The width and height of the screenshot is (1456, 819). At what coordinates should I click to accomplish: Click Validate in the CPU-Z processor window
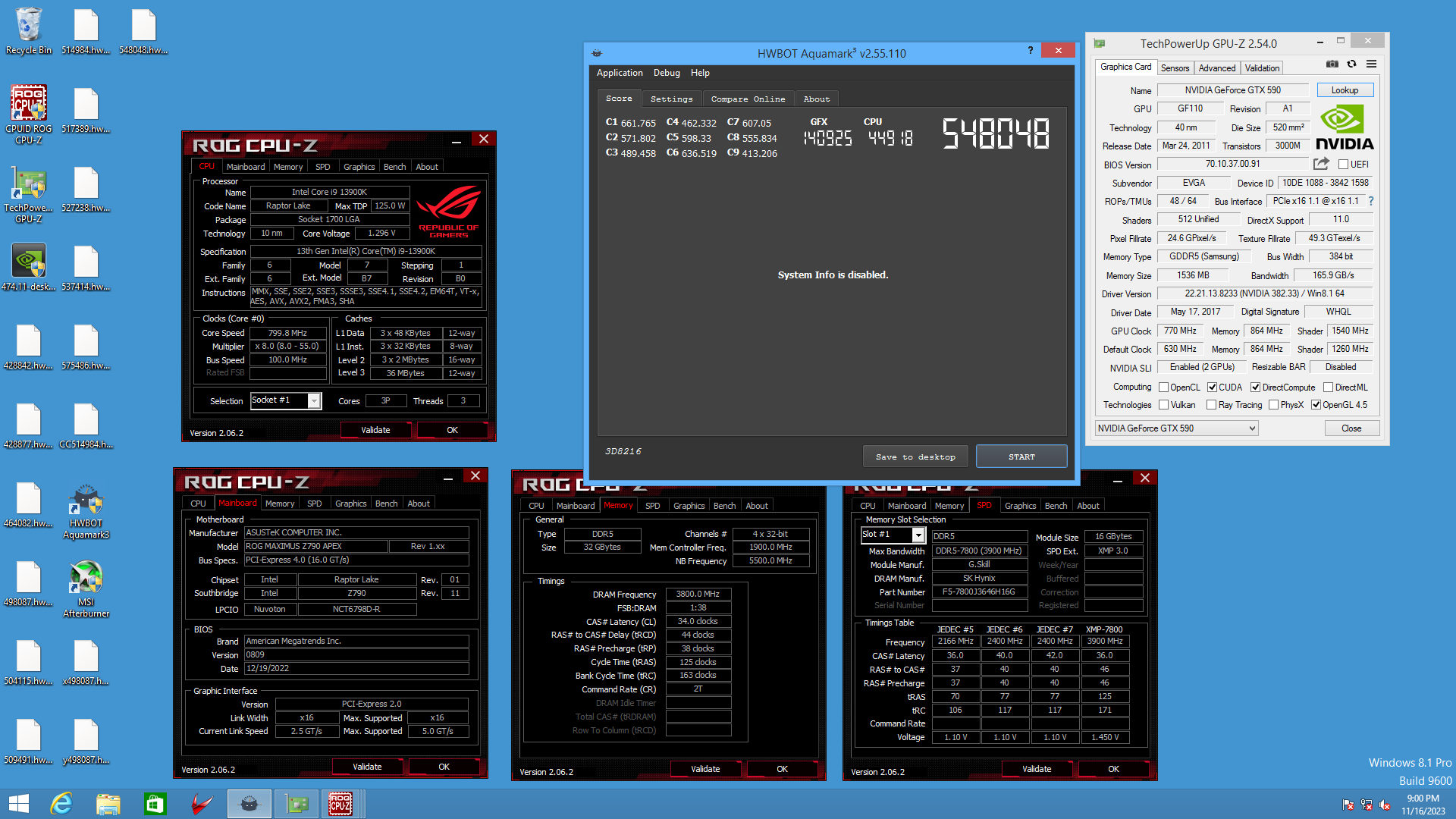pos(375,430)
